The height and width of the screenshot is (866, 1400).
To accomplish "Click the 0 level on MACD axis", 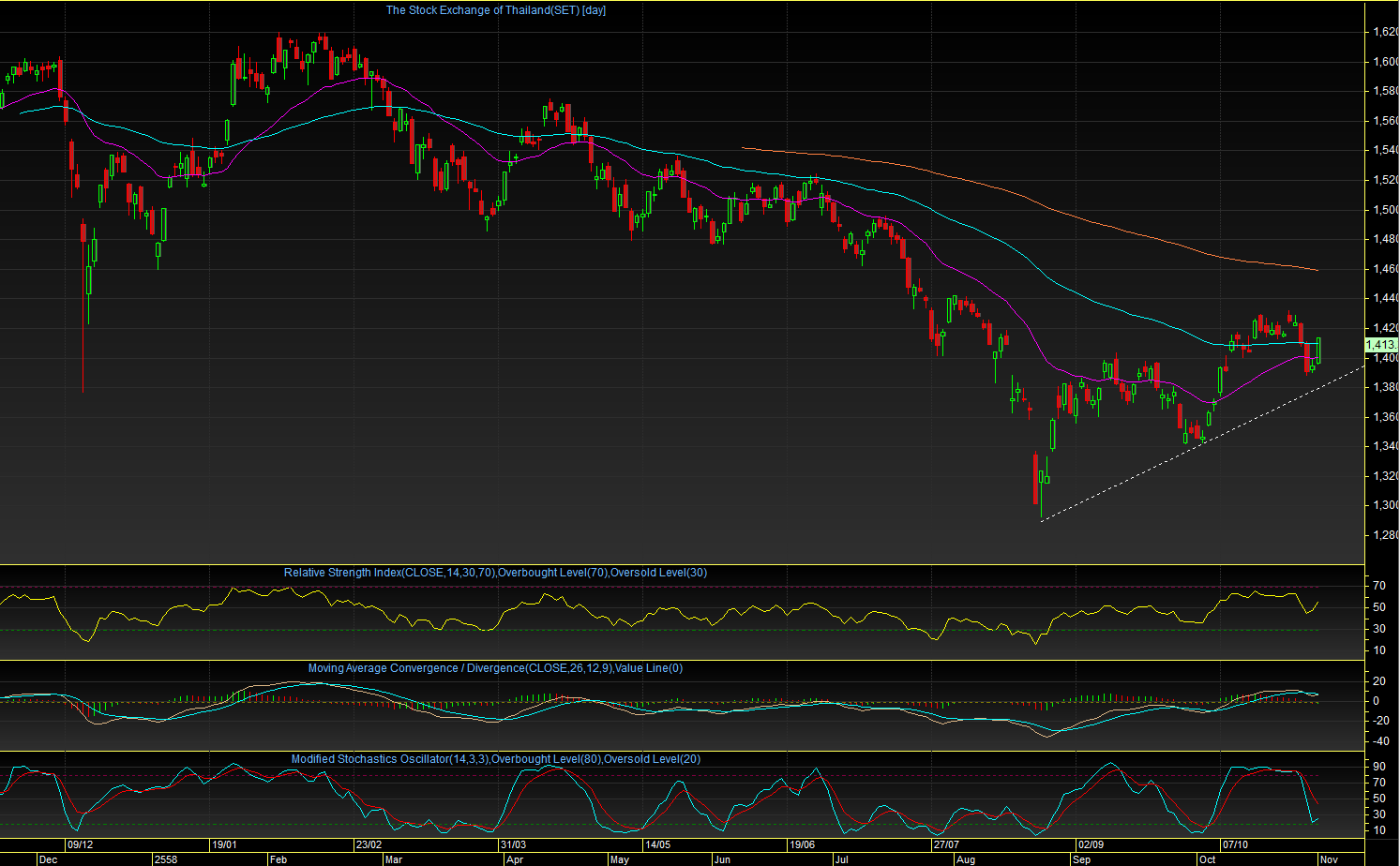I will click(1377, 701).
